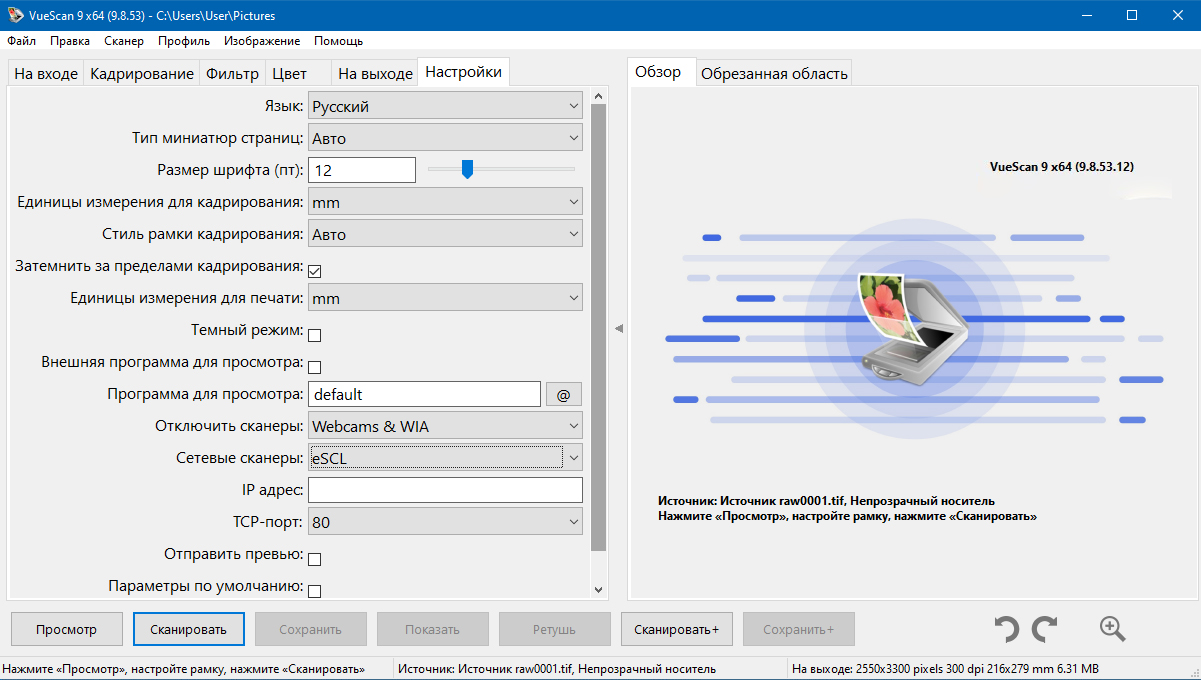Click the scrollbar up arrow
1201x680 pixels.
599,96
